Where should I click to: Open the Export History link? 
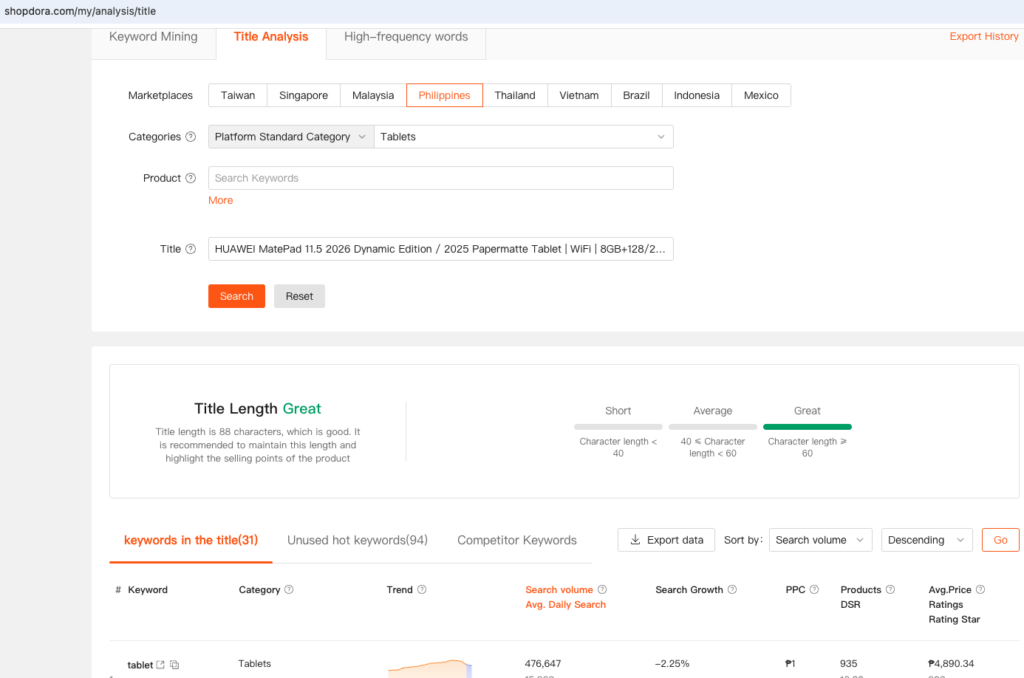point(983,37)
